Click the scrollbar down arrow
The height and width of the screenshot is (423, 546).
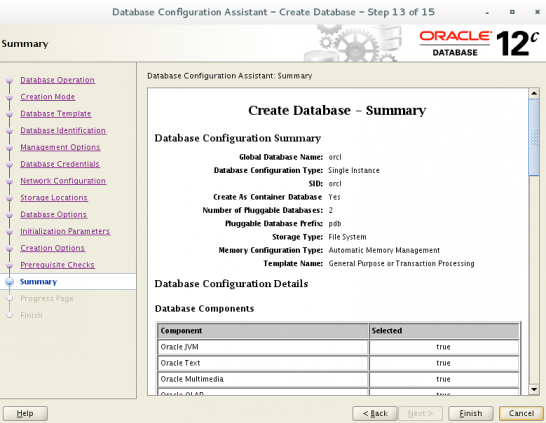point(534,390)
